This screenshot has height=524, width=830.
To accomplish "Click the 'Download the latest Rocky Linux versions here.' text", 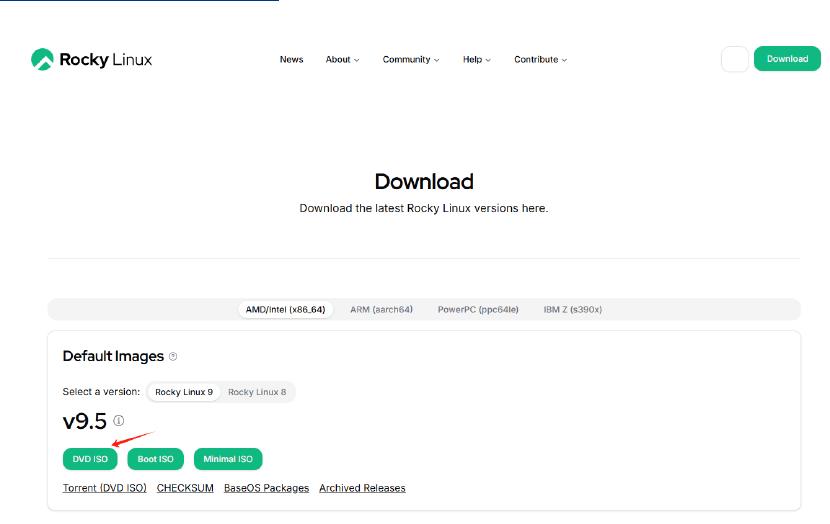I will [x=423, y=209].
